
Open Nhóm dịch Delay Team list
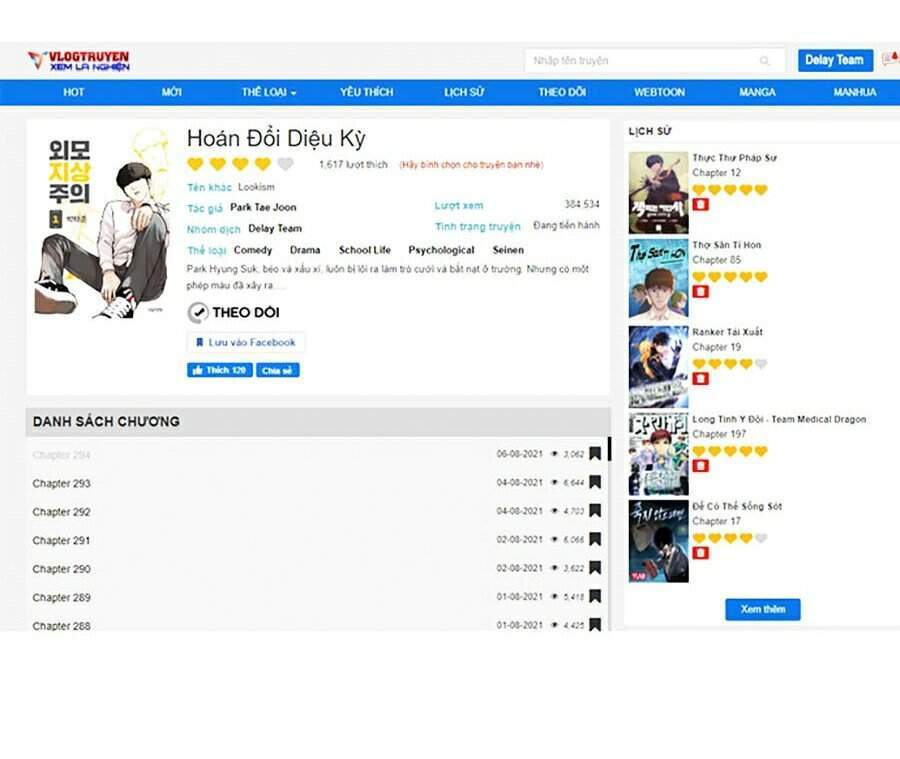275,229
